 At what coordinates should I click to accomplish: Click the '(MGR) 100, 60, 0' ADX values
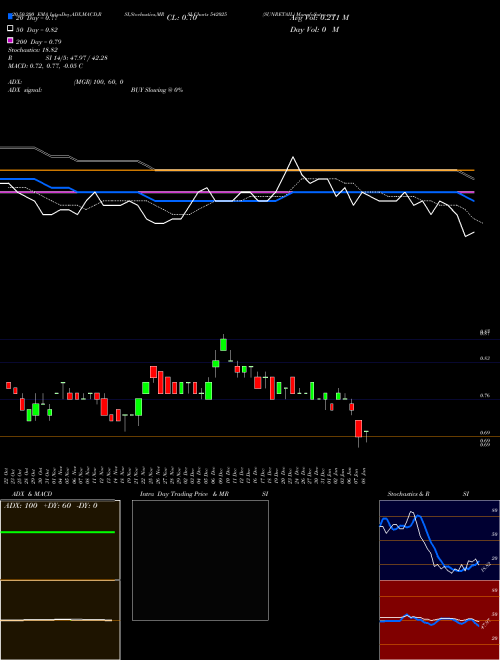point(98,82)
